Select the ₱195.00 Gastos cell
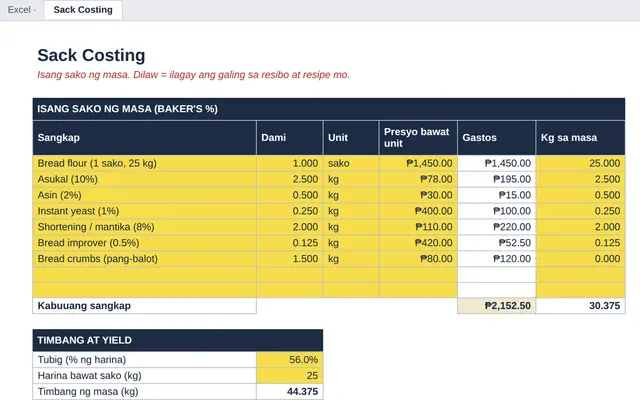This screenshot has height=400, width=640. coord(496,179)
